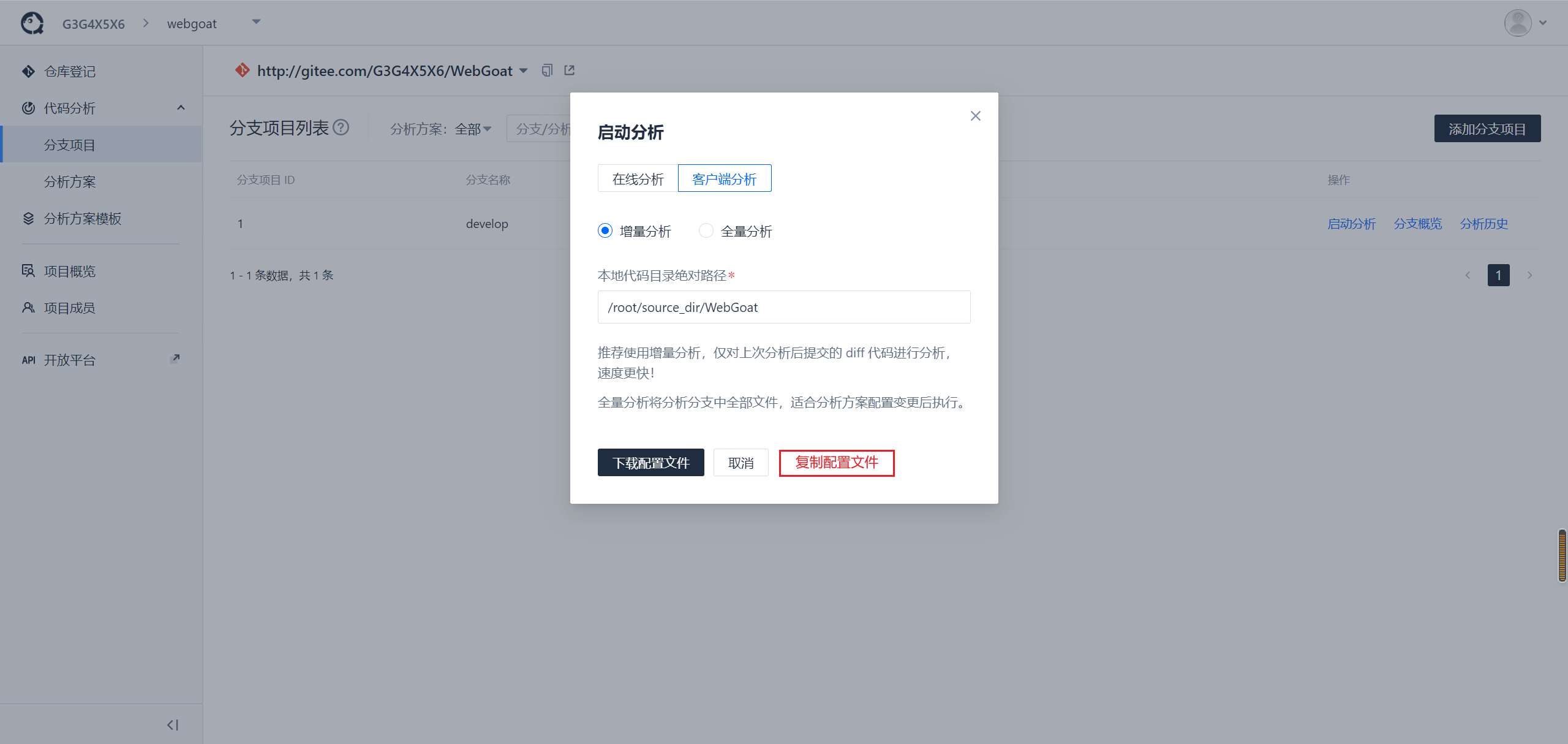The width and height of the screenshot is (1568, 744).
Task: Click the platform logo in the top-left
Action: (31, 22)
